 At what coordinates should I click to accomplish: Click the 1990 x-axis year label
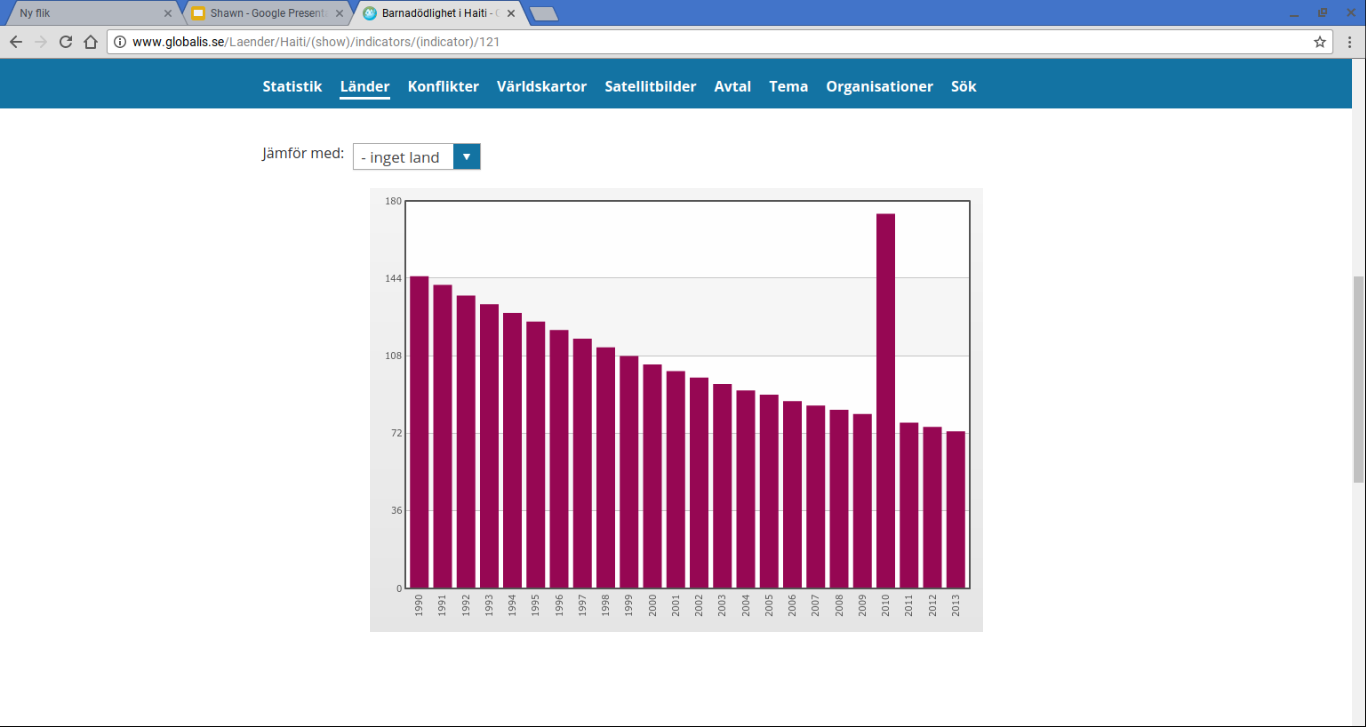click(419, 606)
